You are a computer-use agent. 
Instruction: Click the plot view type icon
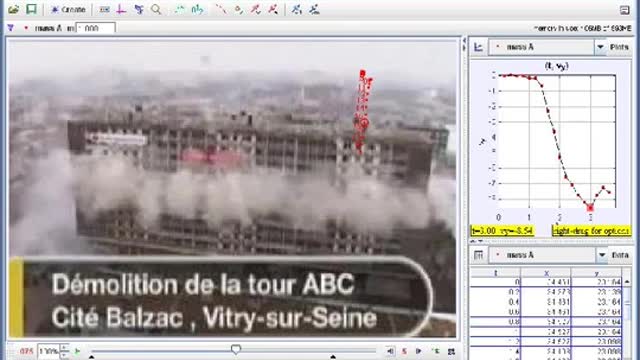pos(478,47)
